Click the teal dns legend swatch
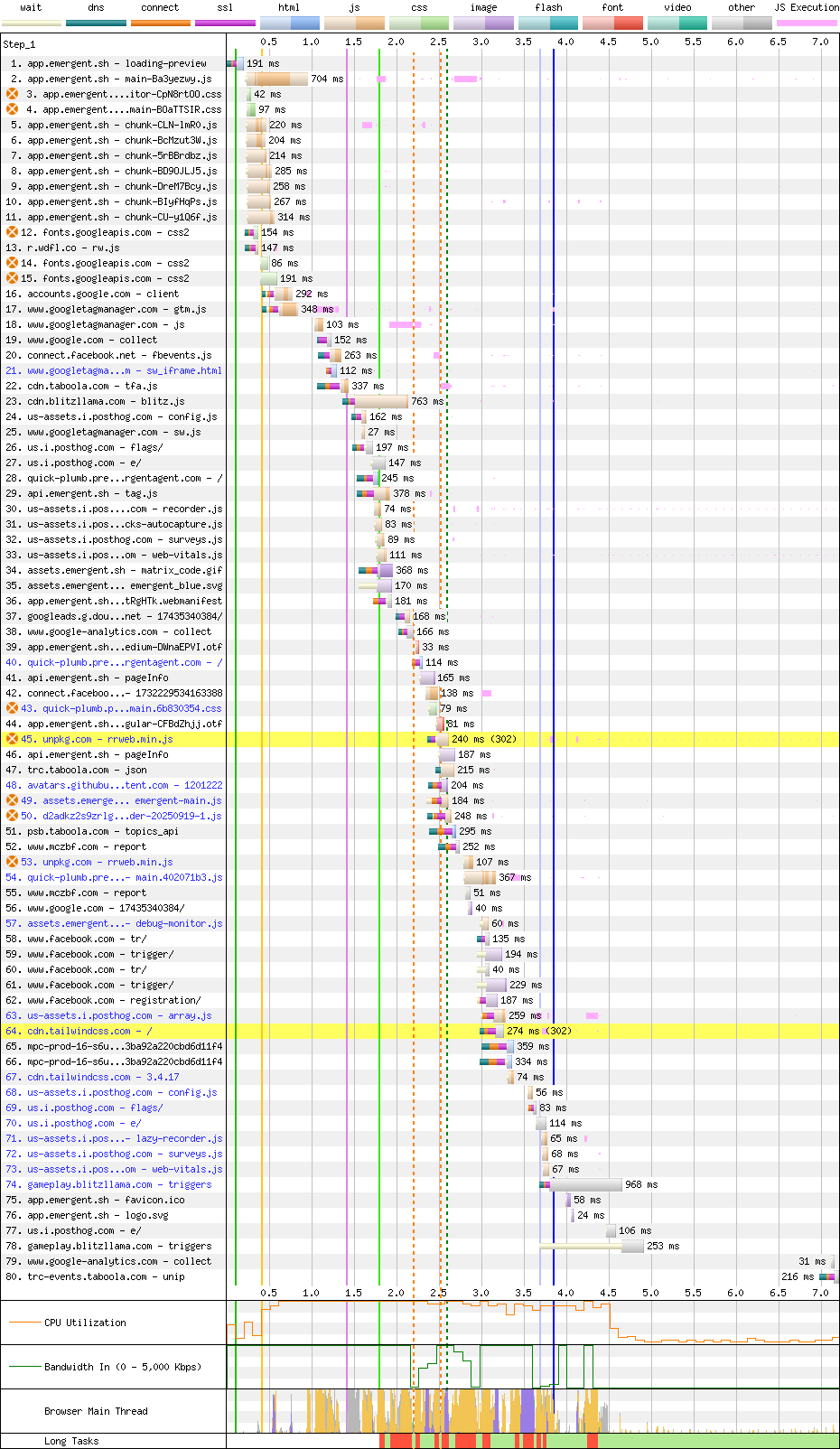This screenshot has height=1449, width=840. point(96,23)
